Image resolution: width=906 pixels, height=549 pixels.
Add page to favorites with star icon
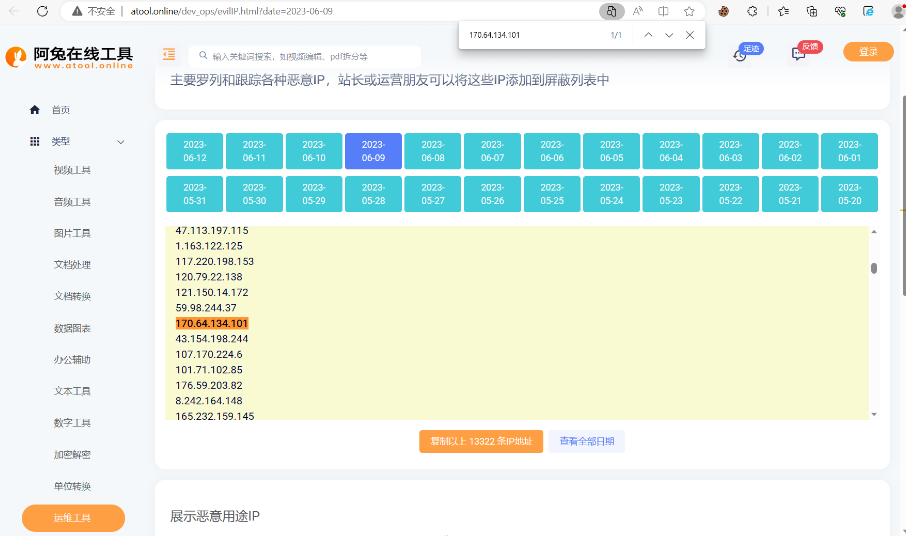[x=689, y=11]
